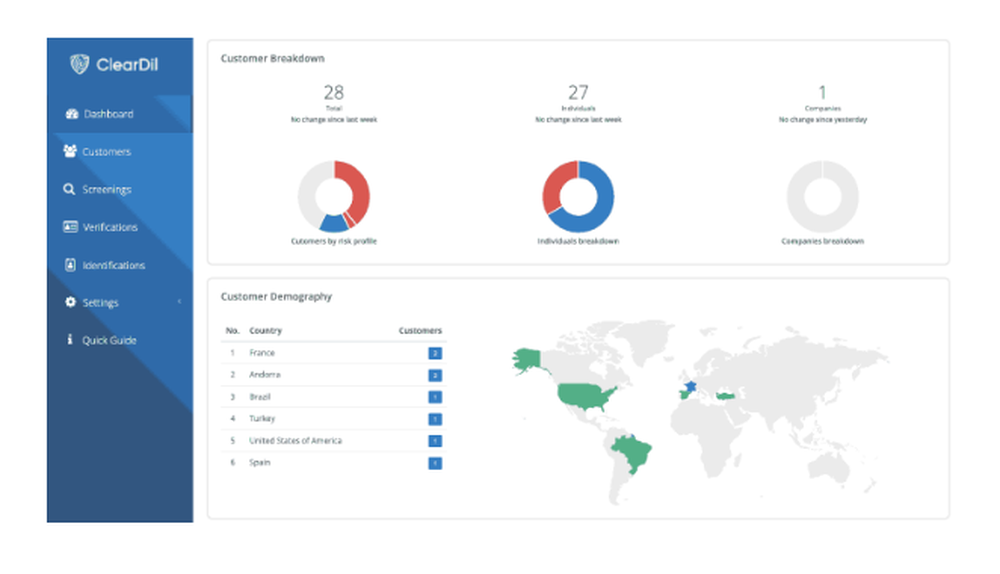Click the Identifications badge icon
Viewport: 1000px width, 574px height.
(70, 265)
